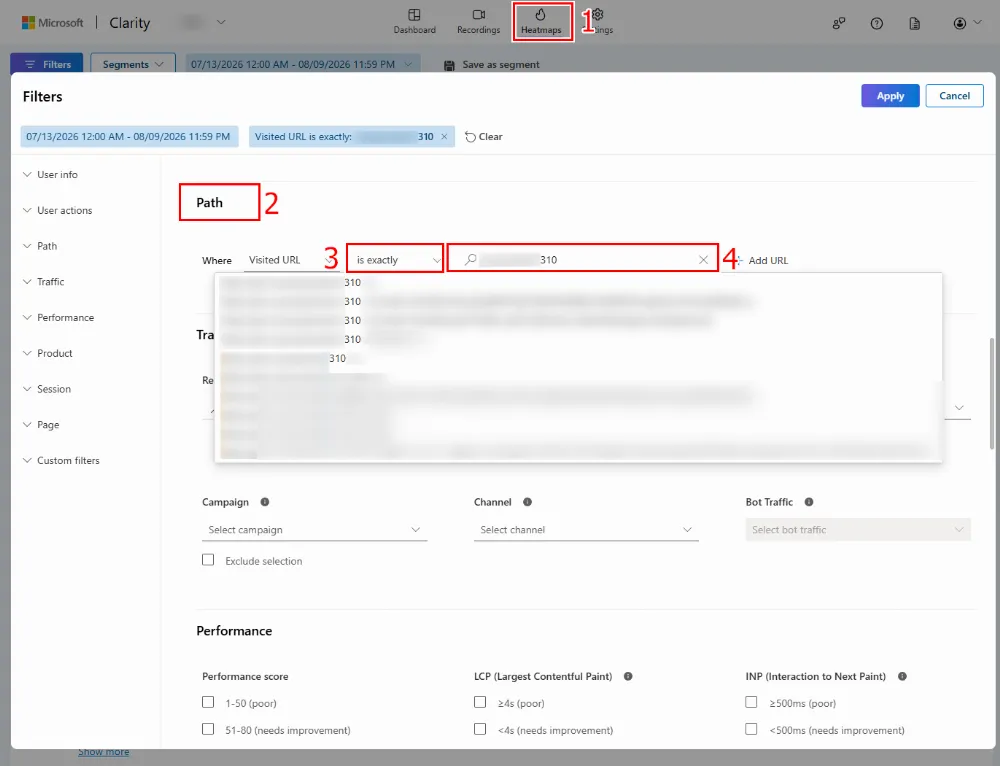The image size is (1000, 766).
Task: Click the Filters button icon
Action: pyautogui.click(x=29, y=64)
